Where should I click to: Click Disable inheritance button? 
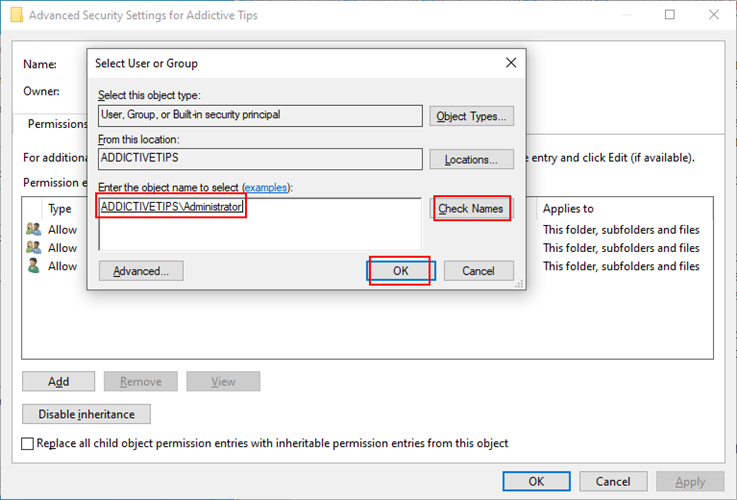pos(86,414)
